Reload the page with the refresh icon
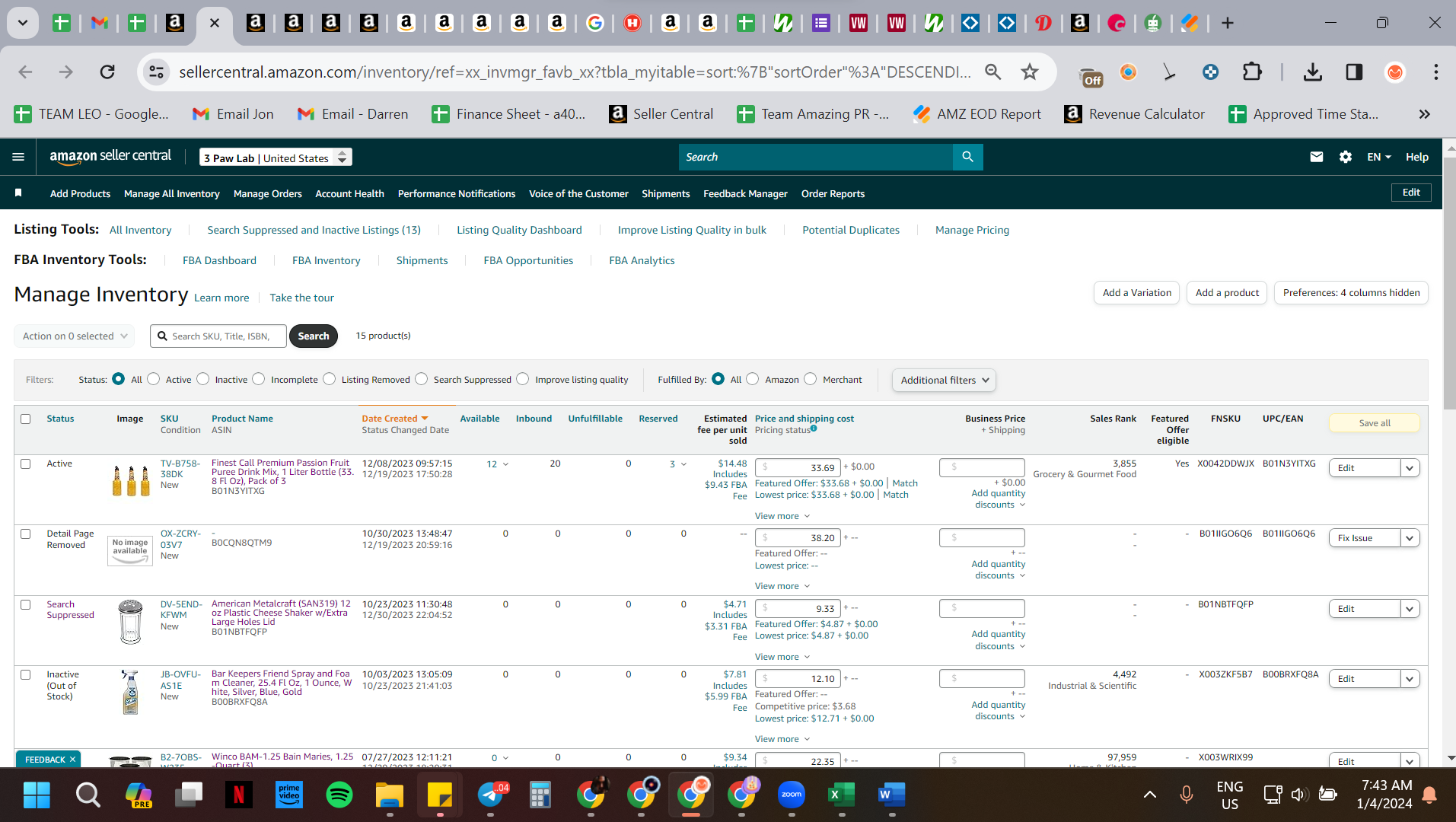Viewport: 1456px width, 822px height. tap(107, 72)
